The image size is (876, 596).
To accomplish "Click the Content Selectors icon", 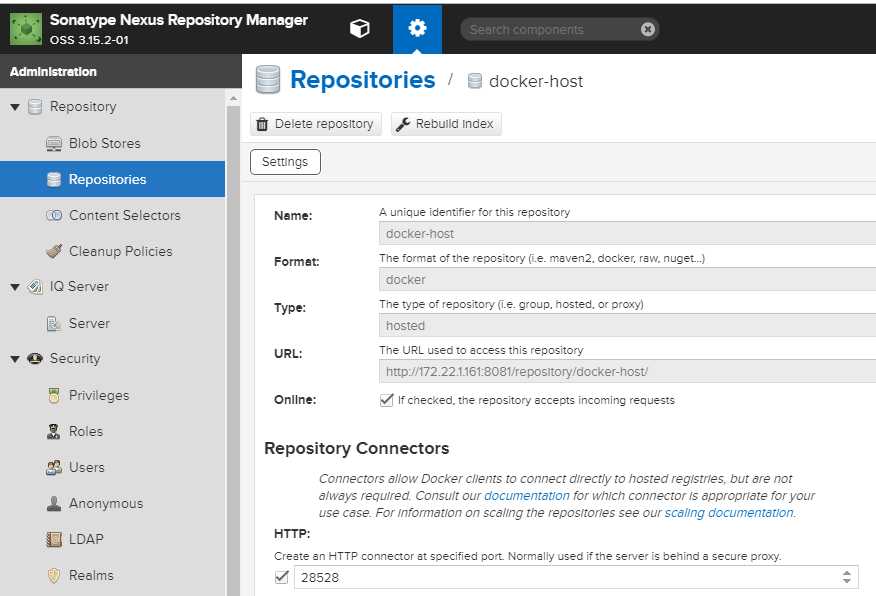I will click(54, 215).
